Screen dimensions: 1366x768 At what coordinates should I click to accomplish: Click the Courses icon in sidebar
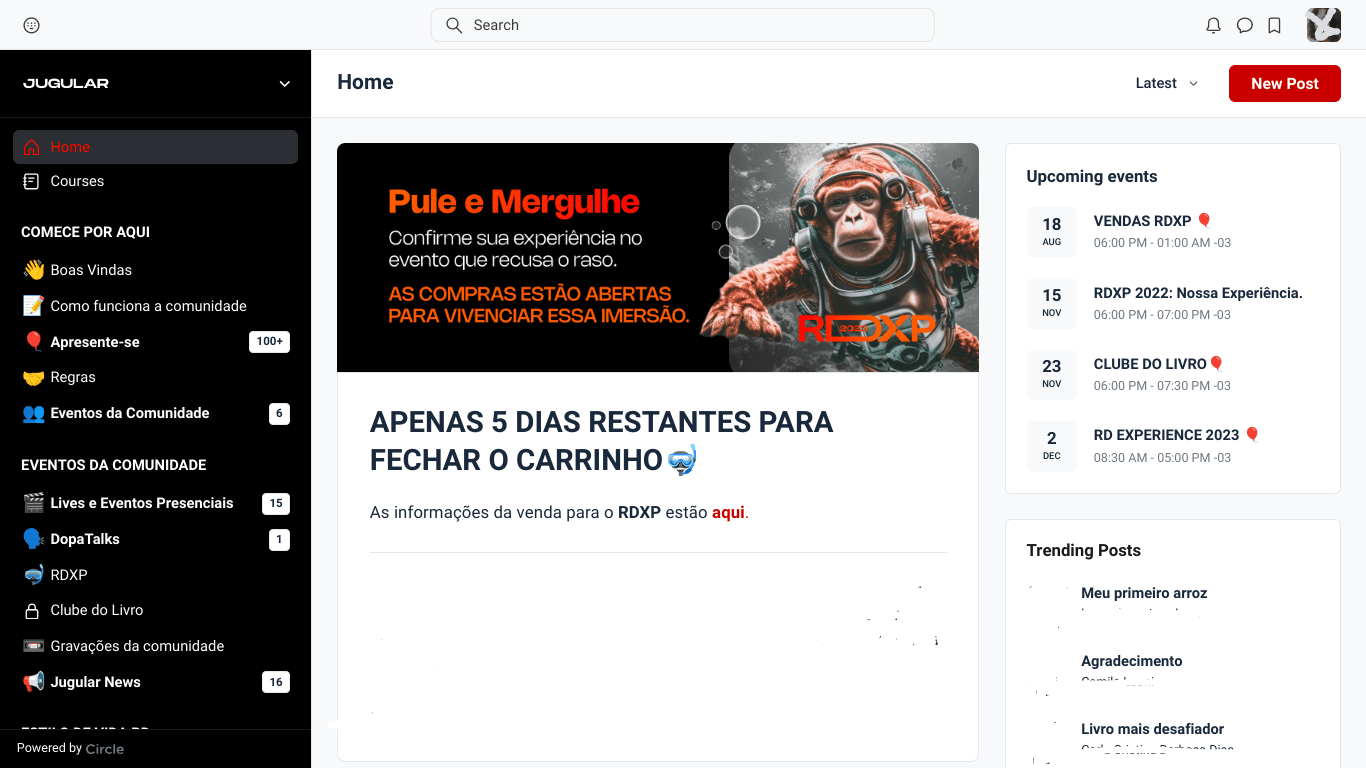tap(32, 181)
